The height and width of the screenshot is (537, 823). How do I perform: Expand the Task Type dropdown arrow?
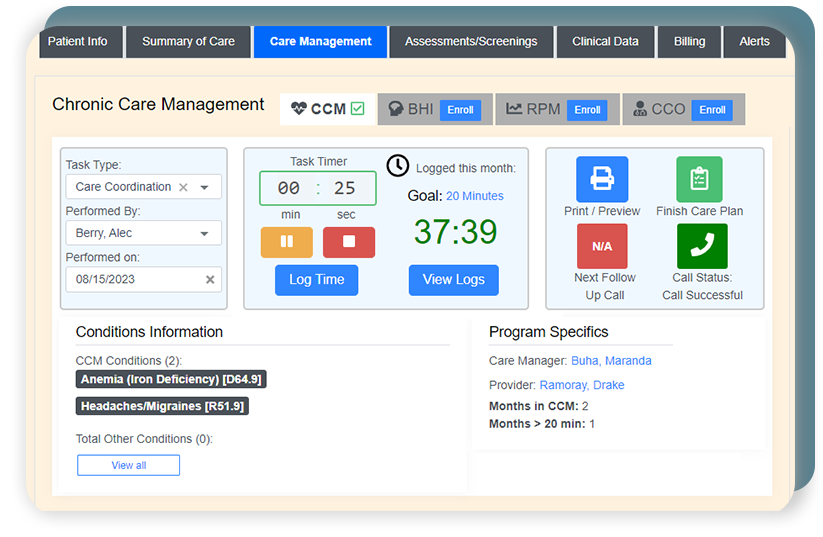pos(204,187)
